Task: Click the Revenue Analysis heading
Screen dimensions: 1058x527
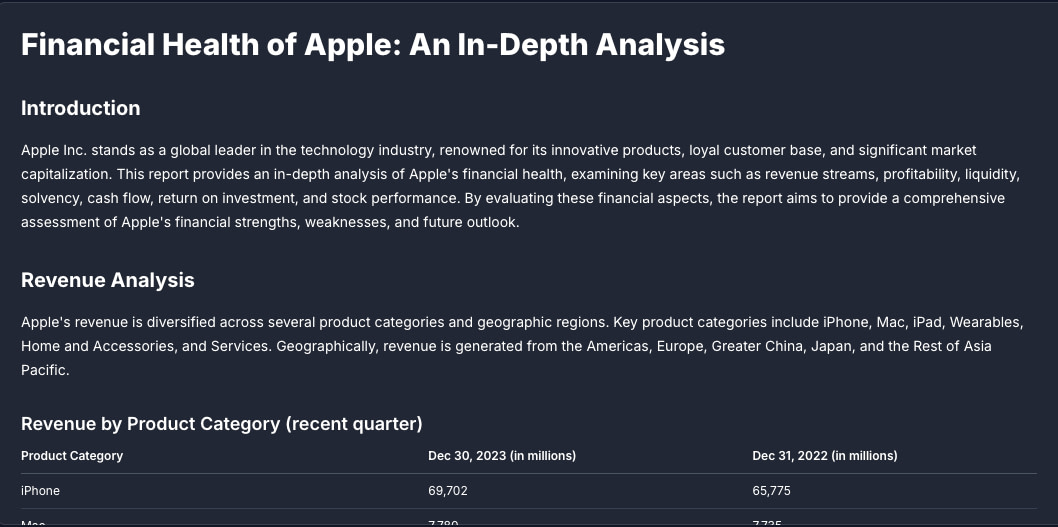Action: coord(108,280)
